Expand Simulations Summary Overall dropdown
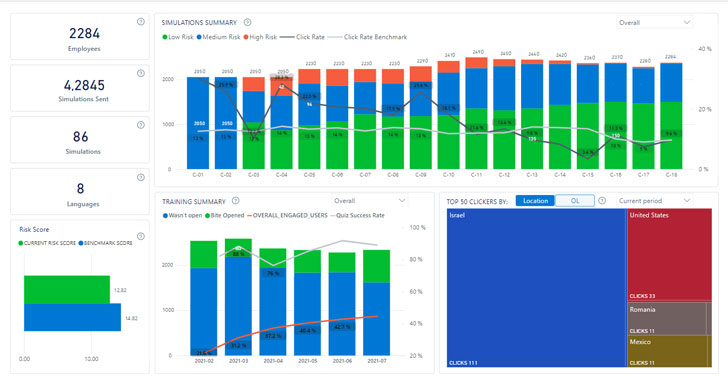728x386 pixels. (655, 22)
